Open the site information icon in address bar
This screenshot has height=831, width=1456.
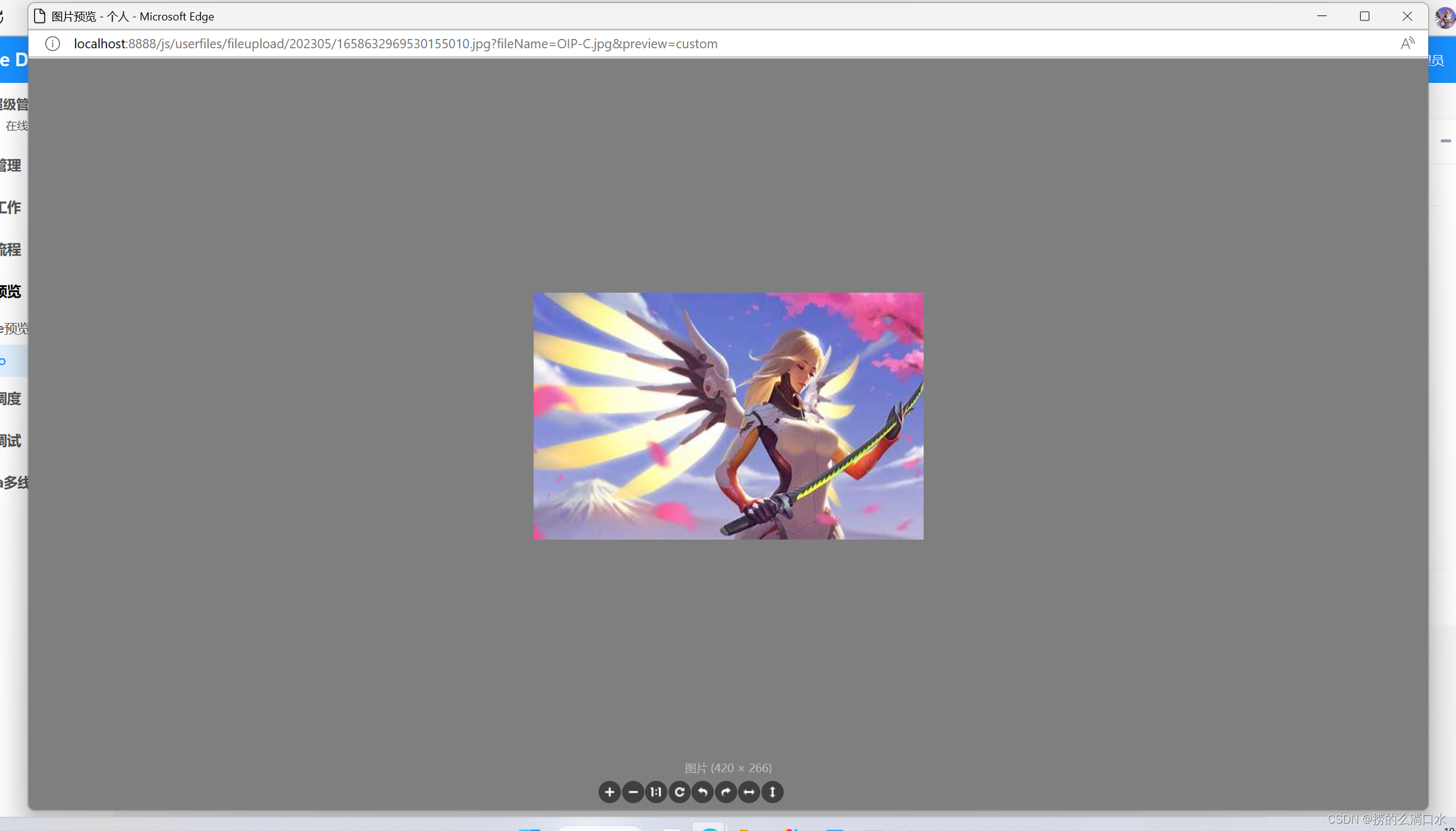tap(53, 44)
